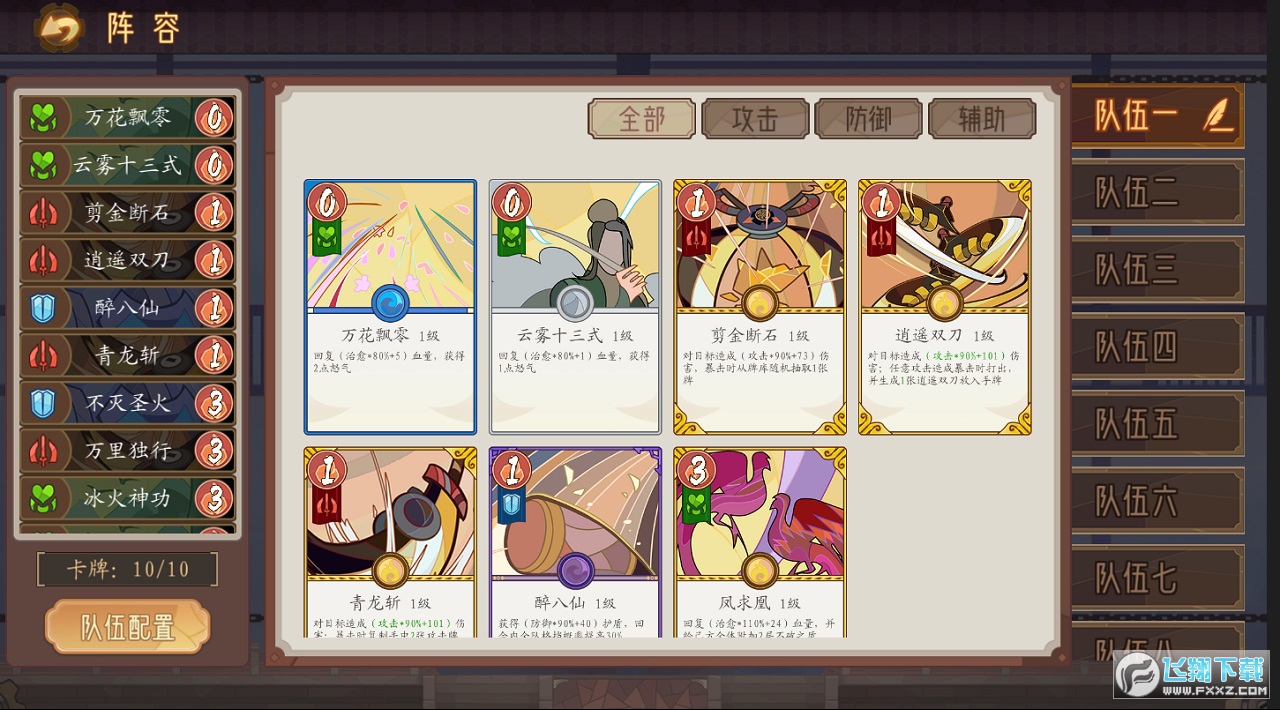Select team slot 队伍二
The height and width of the screenshot is (710, 1280).
point(1158,192)
